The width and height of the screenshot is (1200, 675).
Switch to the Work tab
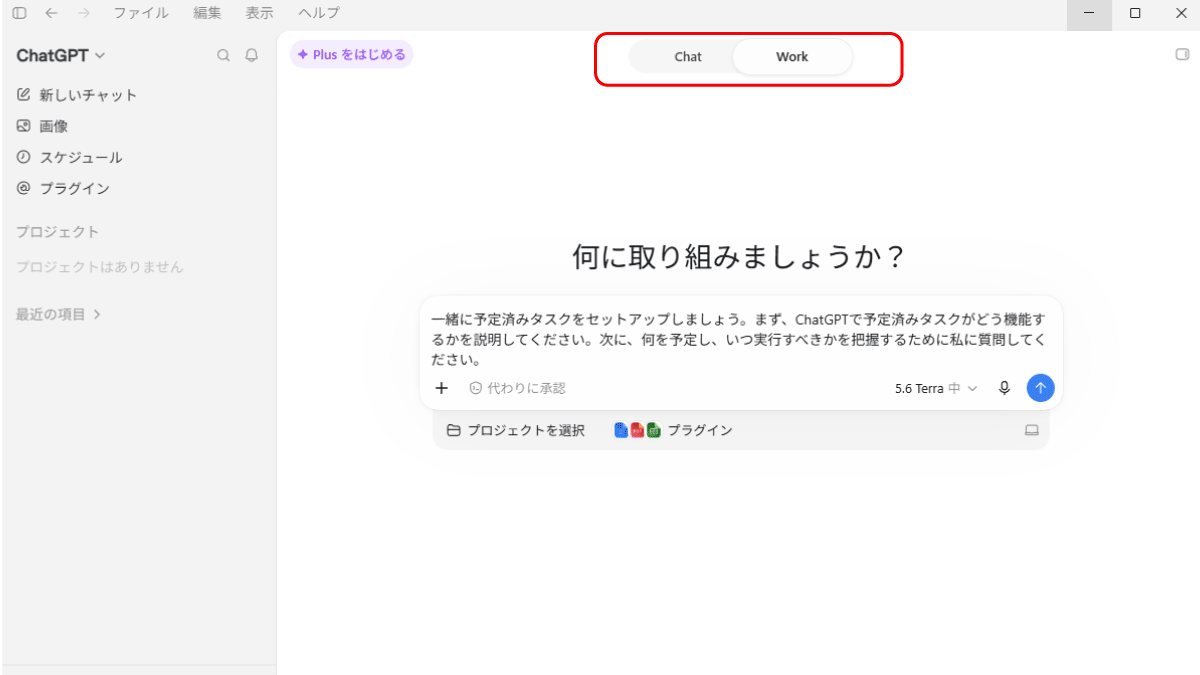(792, 57)
